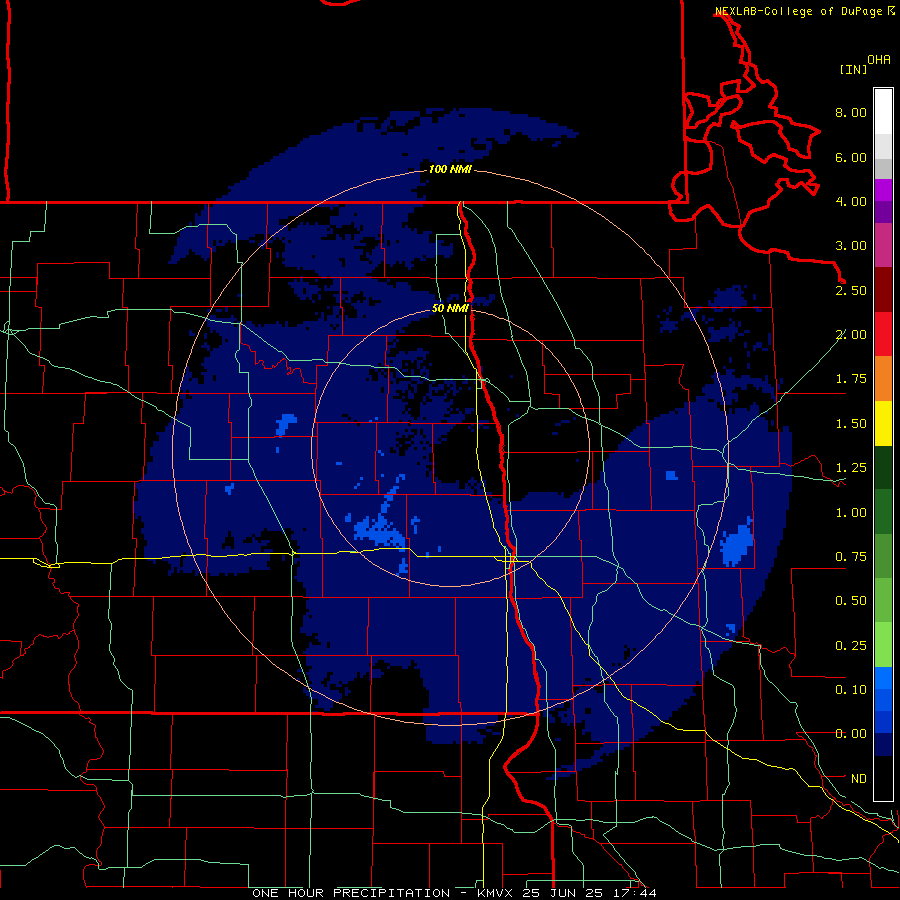
Task: Select the dark red swatch above 2.50
Action: click(883, 290)
